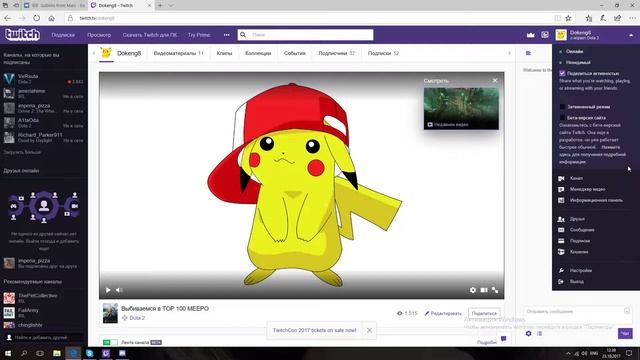This screenshot has height=360, width=640.
Task: Switch to Видеоматериалы tab
Action: [x=178, y=53]
